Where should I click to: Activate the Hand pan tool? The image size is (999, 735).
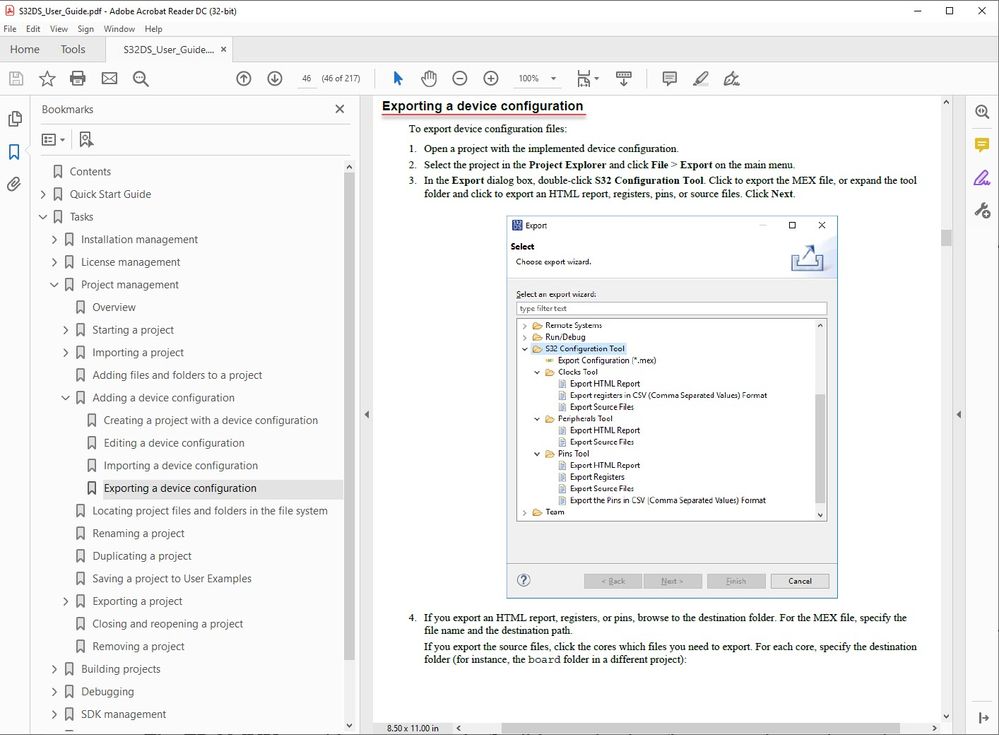click(x=429, y=78)
